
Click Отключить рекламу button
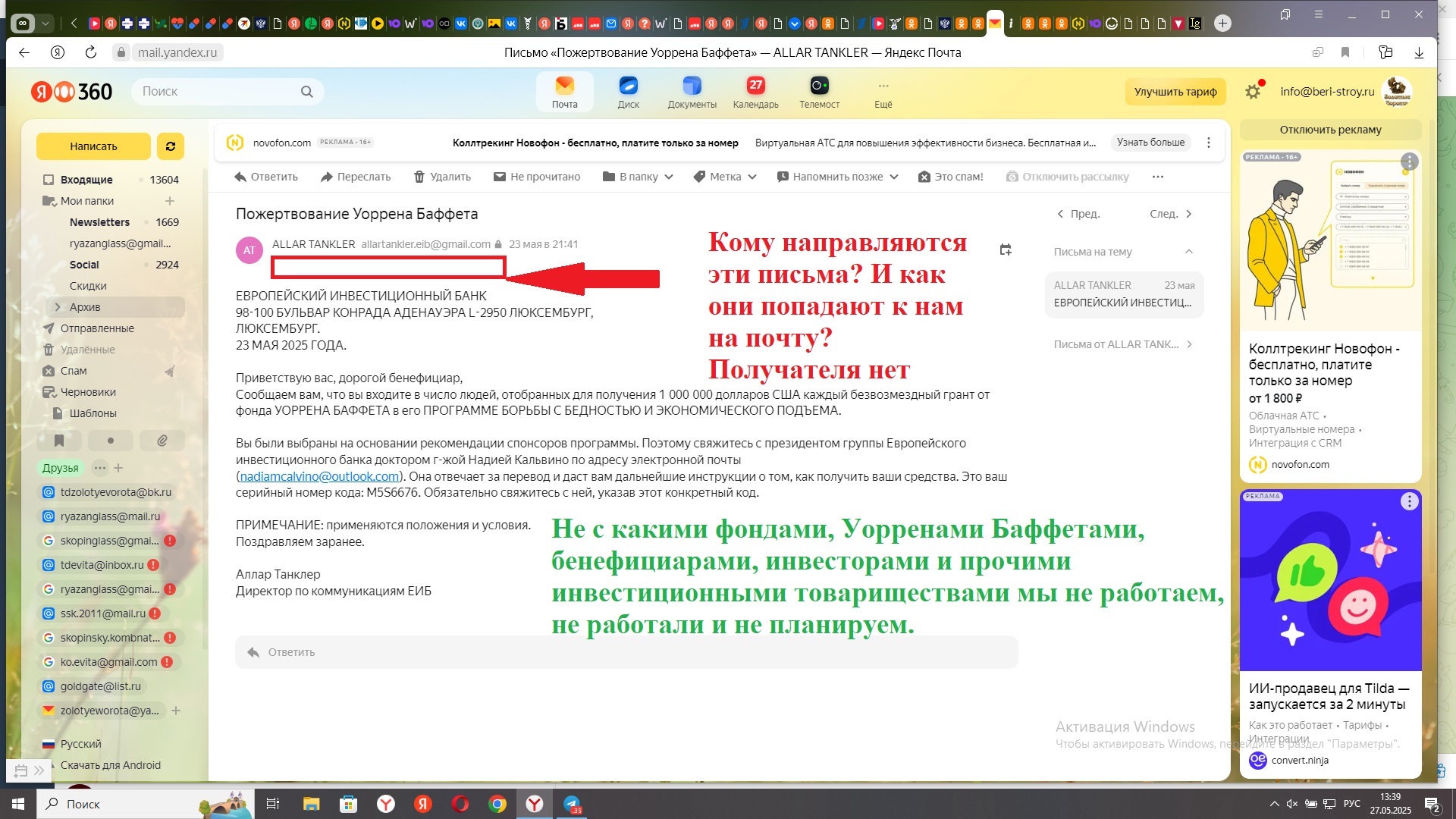coord(1331,130)
